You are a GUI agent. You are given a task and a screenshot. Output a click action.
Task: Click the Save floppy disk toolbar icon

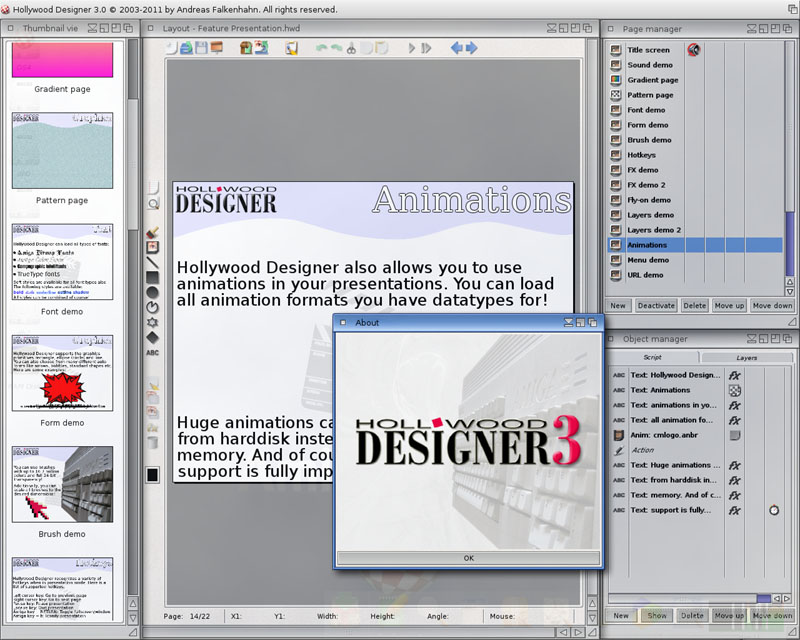(x=202, y=48)
